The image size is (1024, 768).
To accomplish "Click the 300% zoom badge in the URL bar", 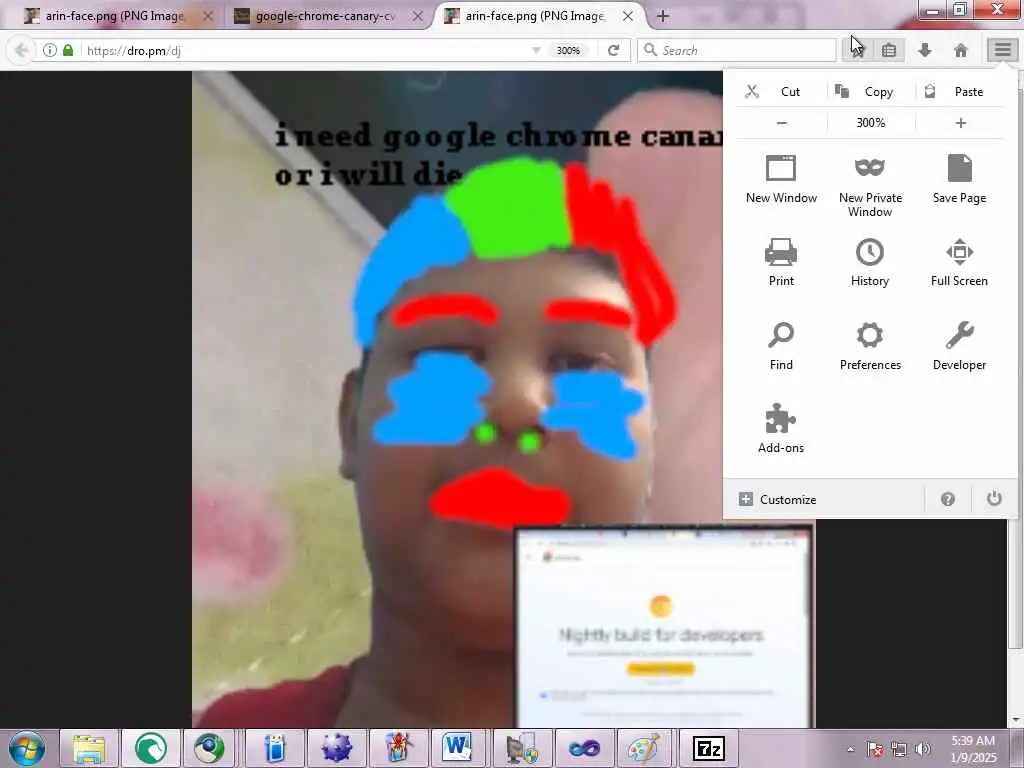I will 568,50.
